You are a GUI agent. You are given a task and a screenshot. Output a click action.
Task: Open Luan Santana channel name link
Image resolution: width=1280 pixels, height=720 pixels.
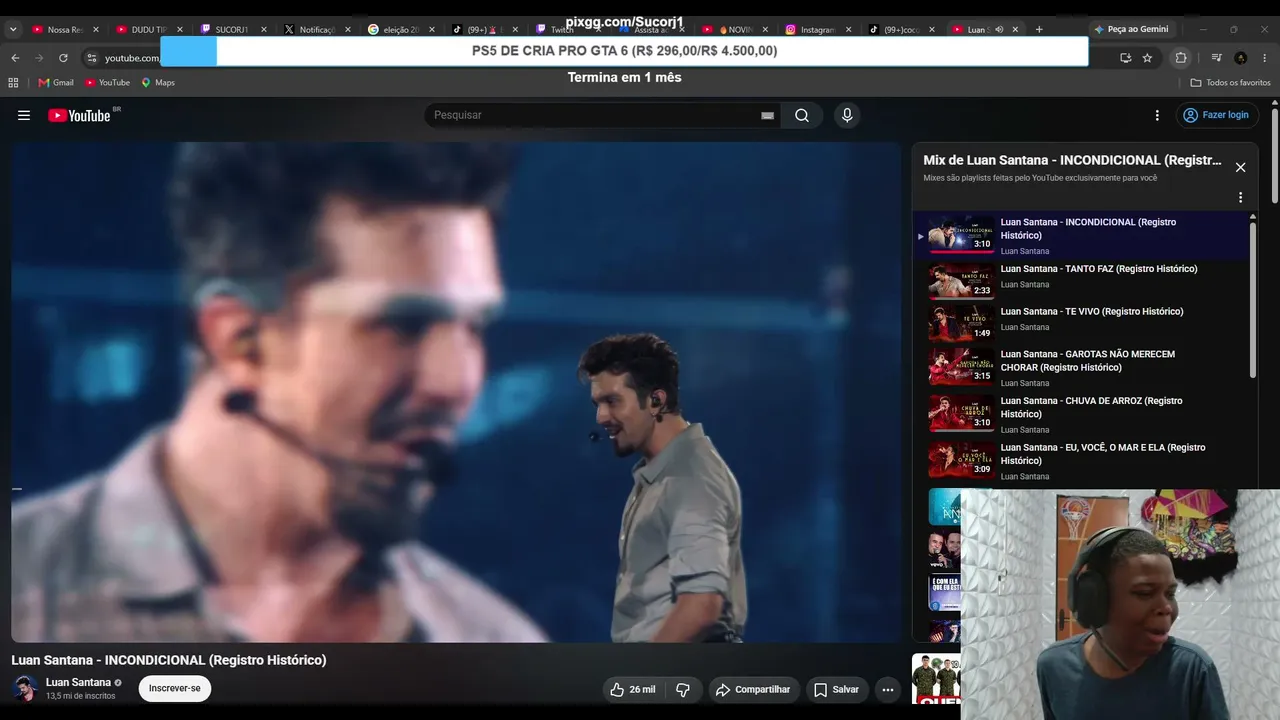coord(78,682)
